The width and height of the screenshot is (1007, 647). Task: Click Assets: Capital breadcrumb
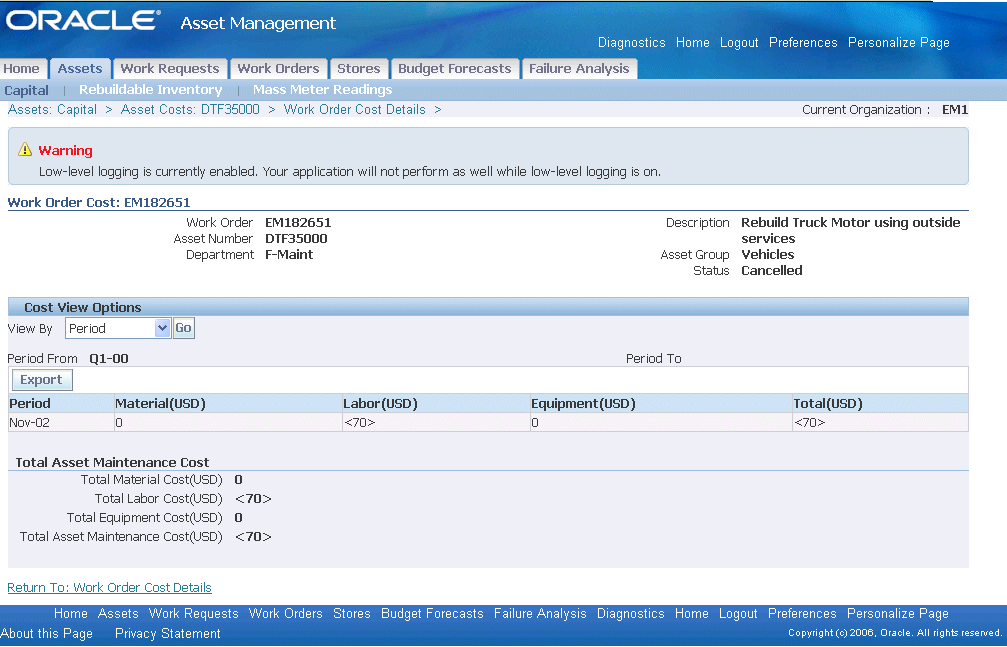pos(52,110)
